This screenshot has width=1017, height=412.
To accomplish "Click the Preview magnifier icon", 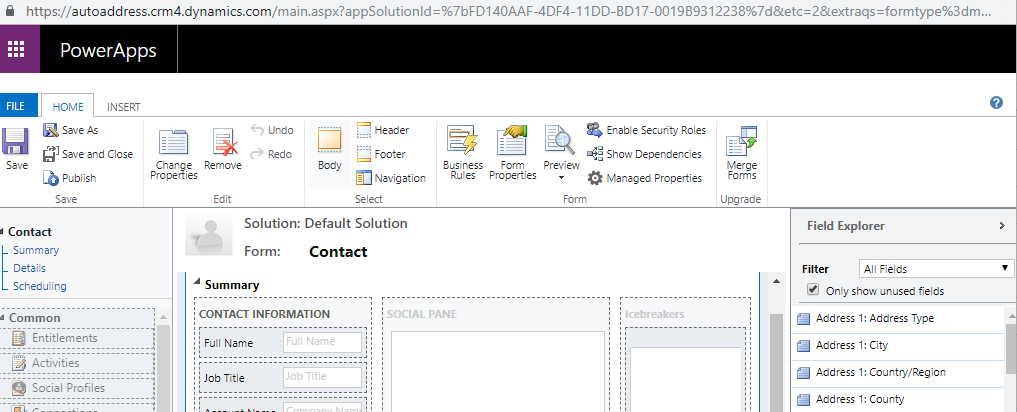I will [559, 140].
